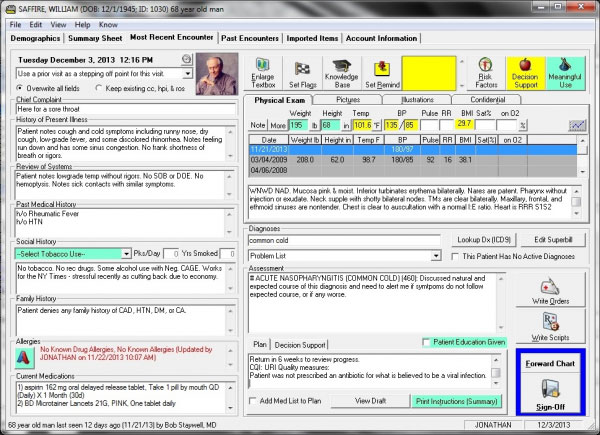Click Print Instructions (Summary) button
The height and width of the screenshot is (435, 600).
(x=457, y=401)
